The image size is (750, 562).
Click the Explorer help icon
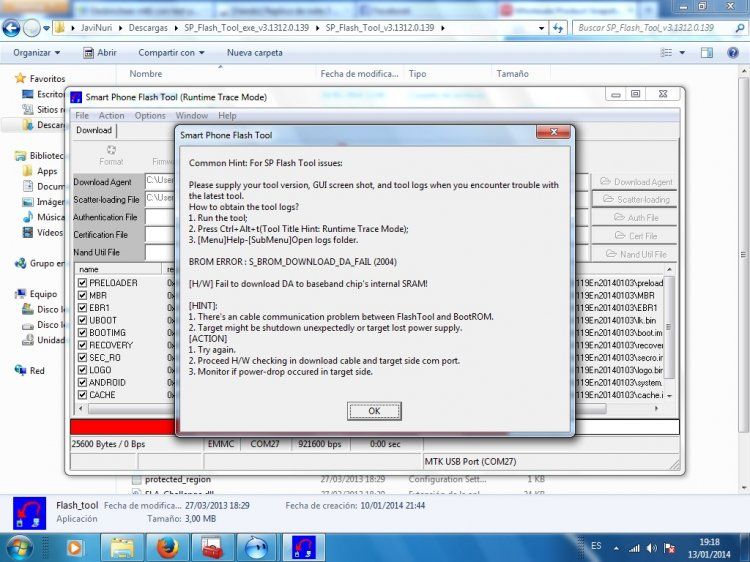[x=732, y=53]
